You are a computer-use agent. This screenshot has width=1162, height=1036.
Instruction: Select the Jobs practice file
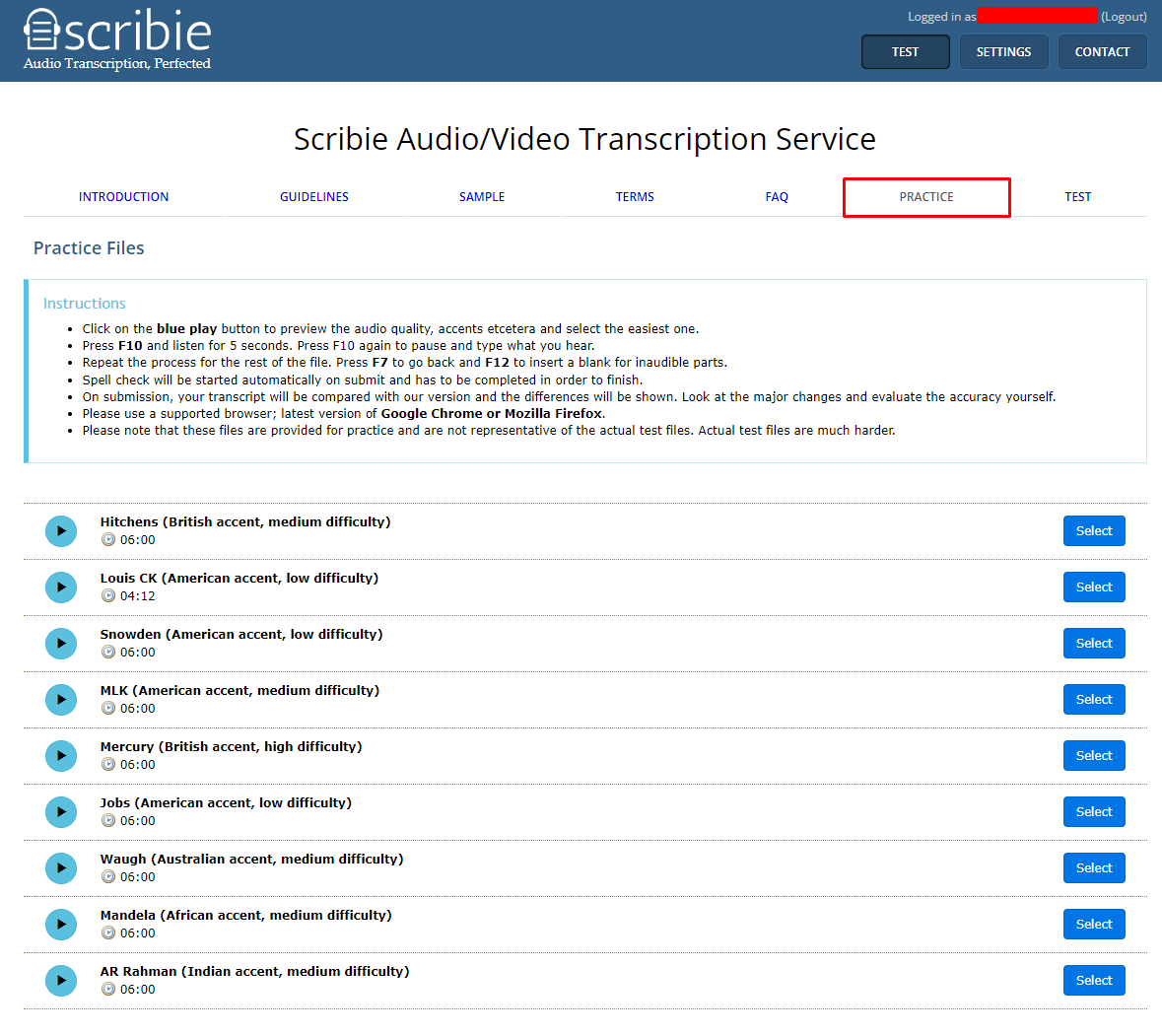click(x=1094, y=813)
